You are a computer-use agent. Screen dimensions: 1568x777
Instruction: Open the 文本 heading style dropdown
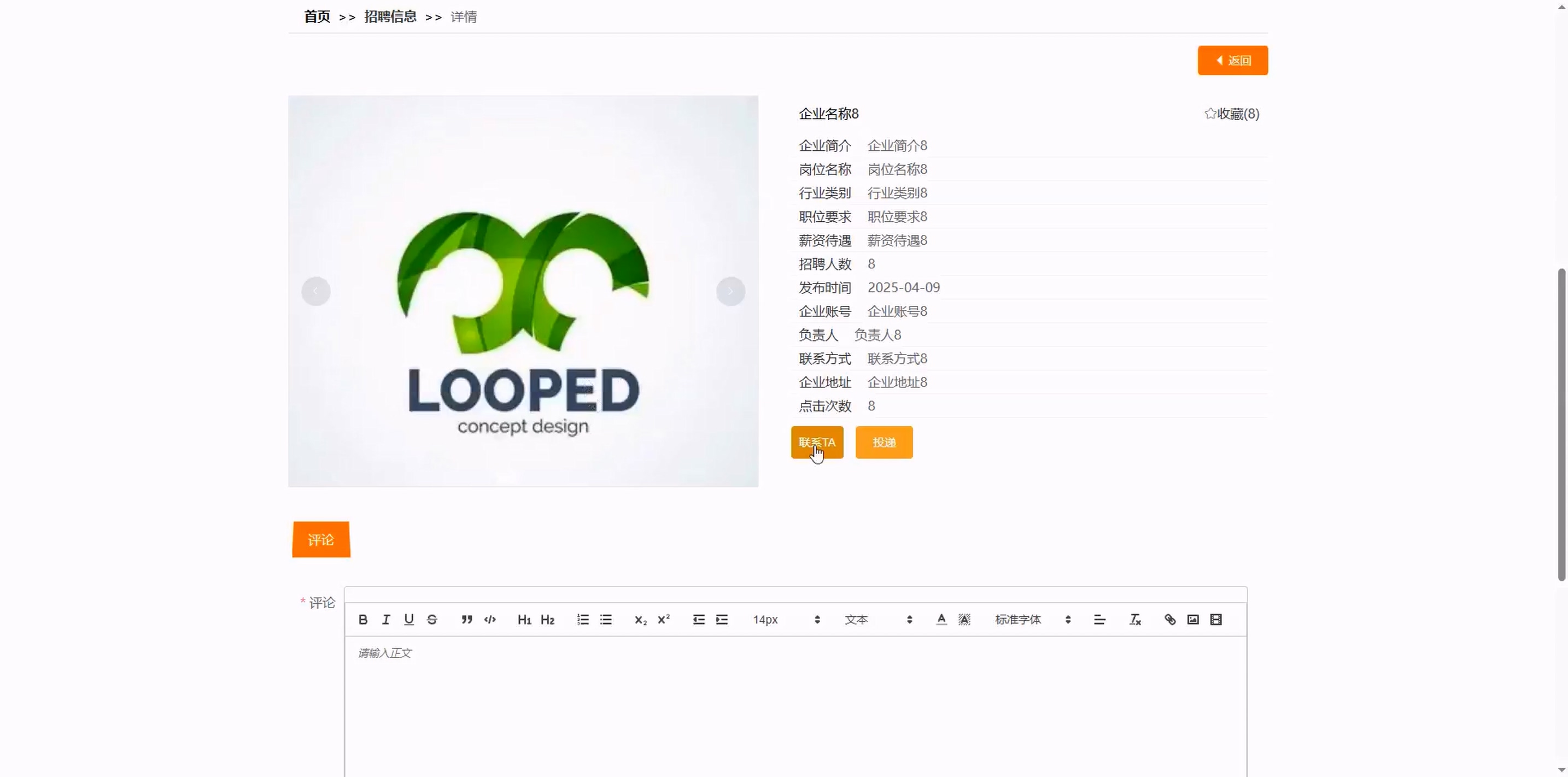[877, 620]
